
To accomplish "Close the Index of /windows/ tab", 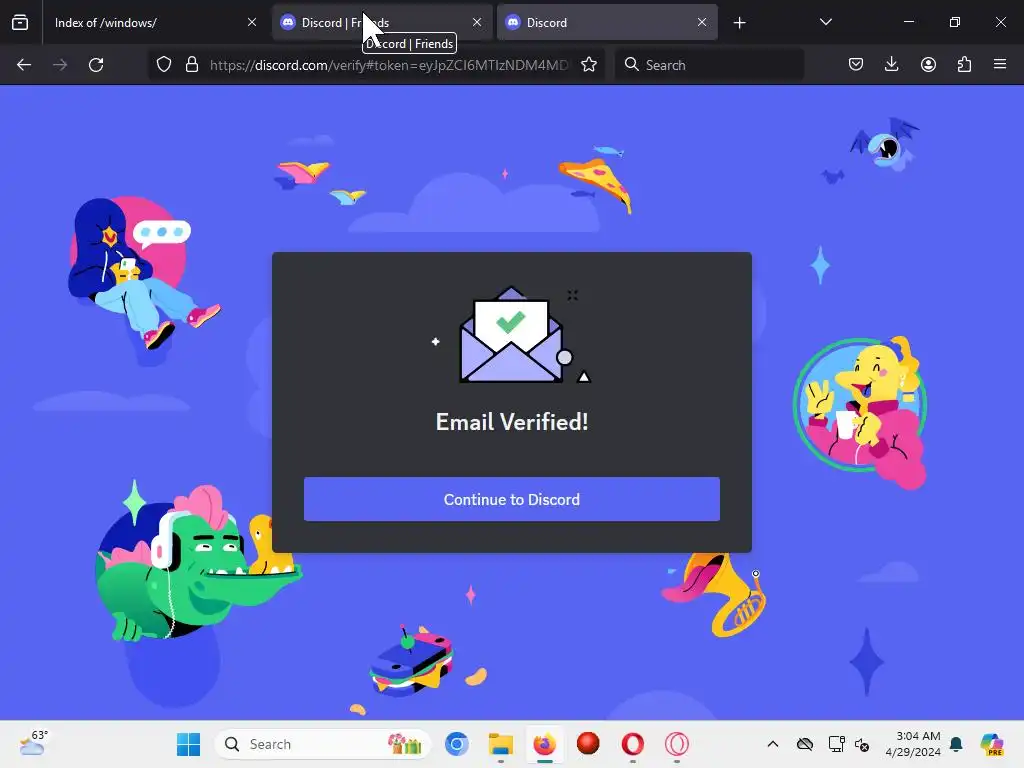I will [x=252, y=22].
